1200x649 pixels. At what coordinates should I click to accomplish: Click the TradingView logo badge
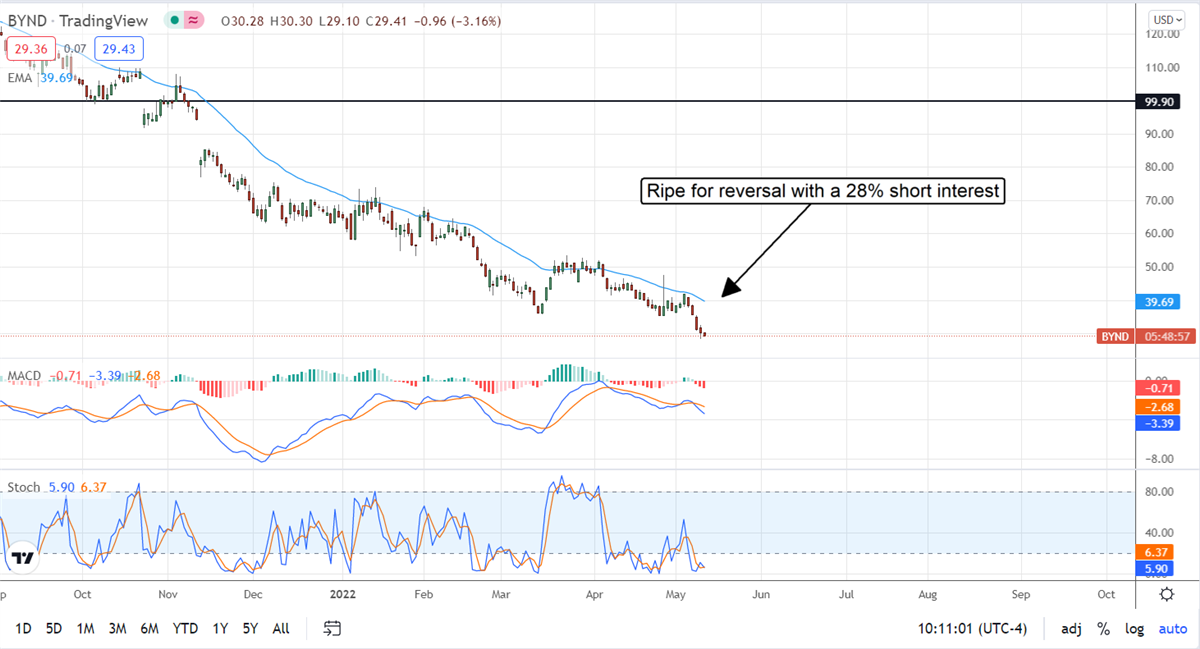pos(23,558)
